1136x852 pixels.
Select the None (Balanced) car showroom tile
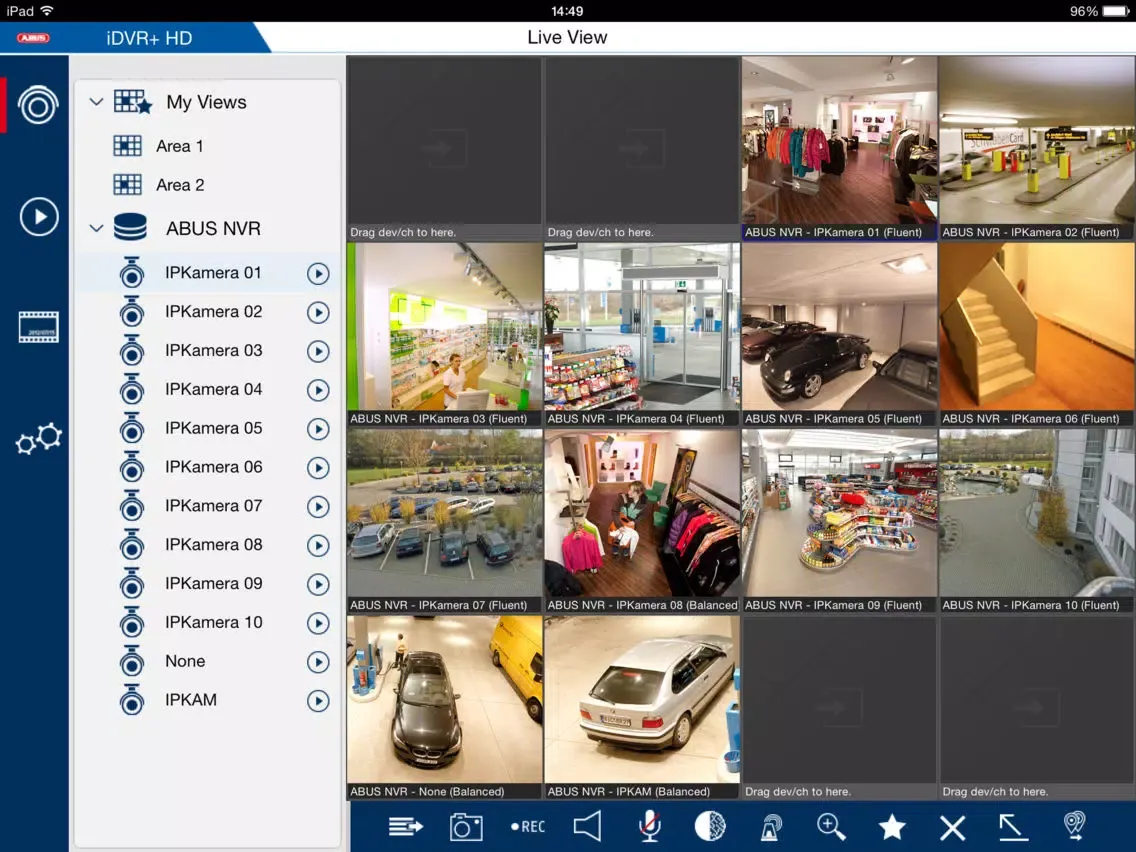444,708
